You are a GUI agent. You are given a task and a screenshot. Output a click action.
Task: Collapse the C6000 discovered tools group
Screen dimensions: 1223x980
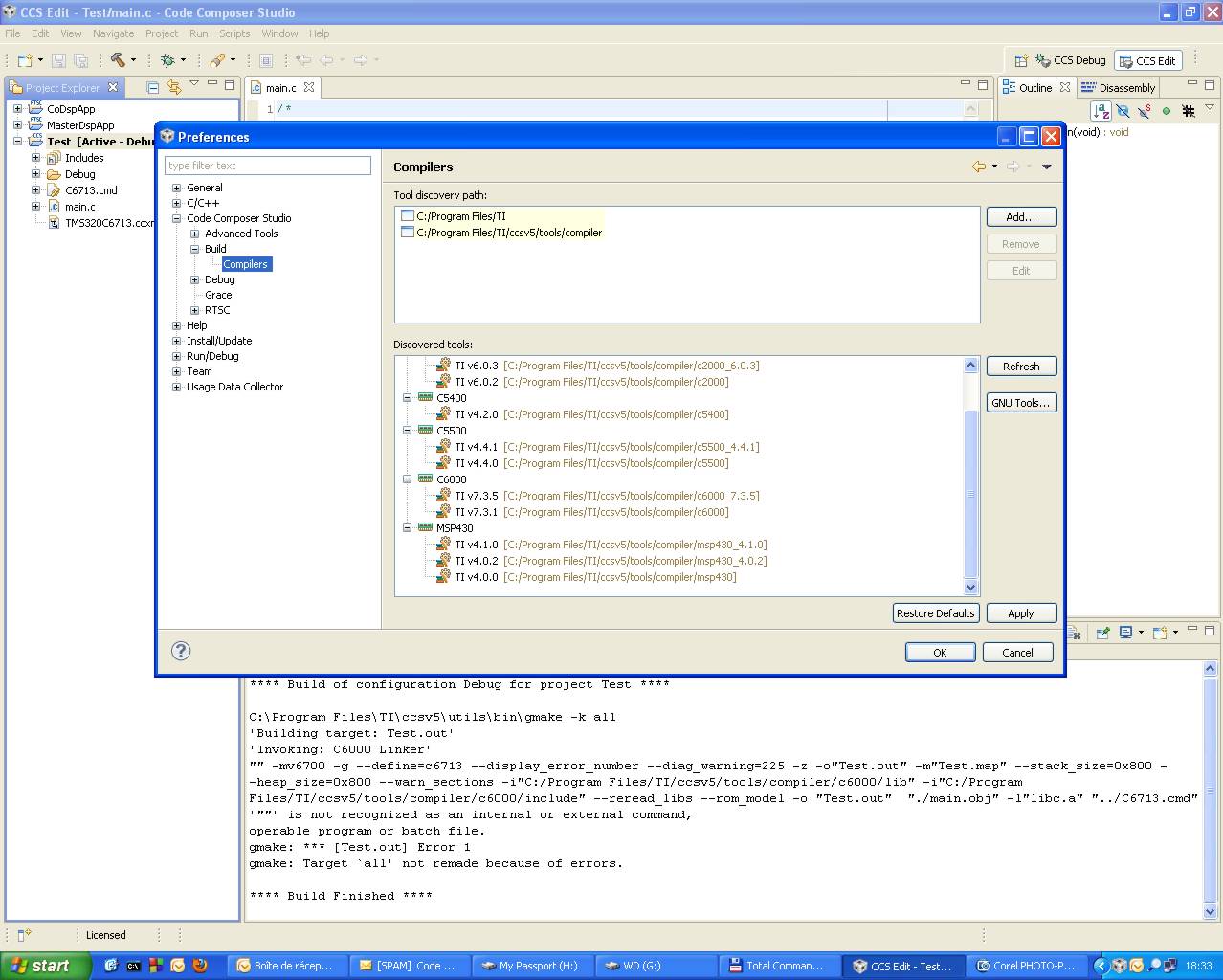point(407,479)
